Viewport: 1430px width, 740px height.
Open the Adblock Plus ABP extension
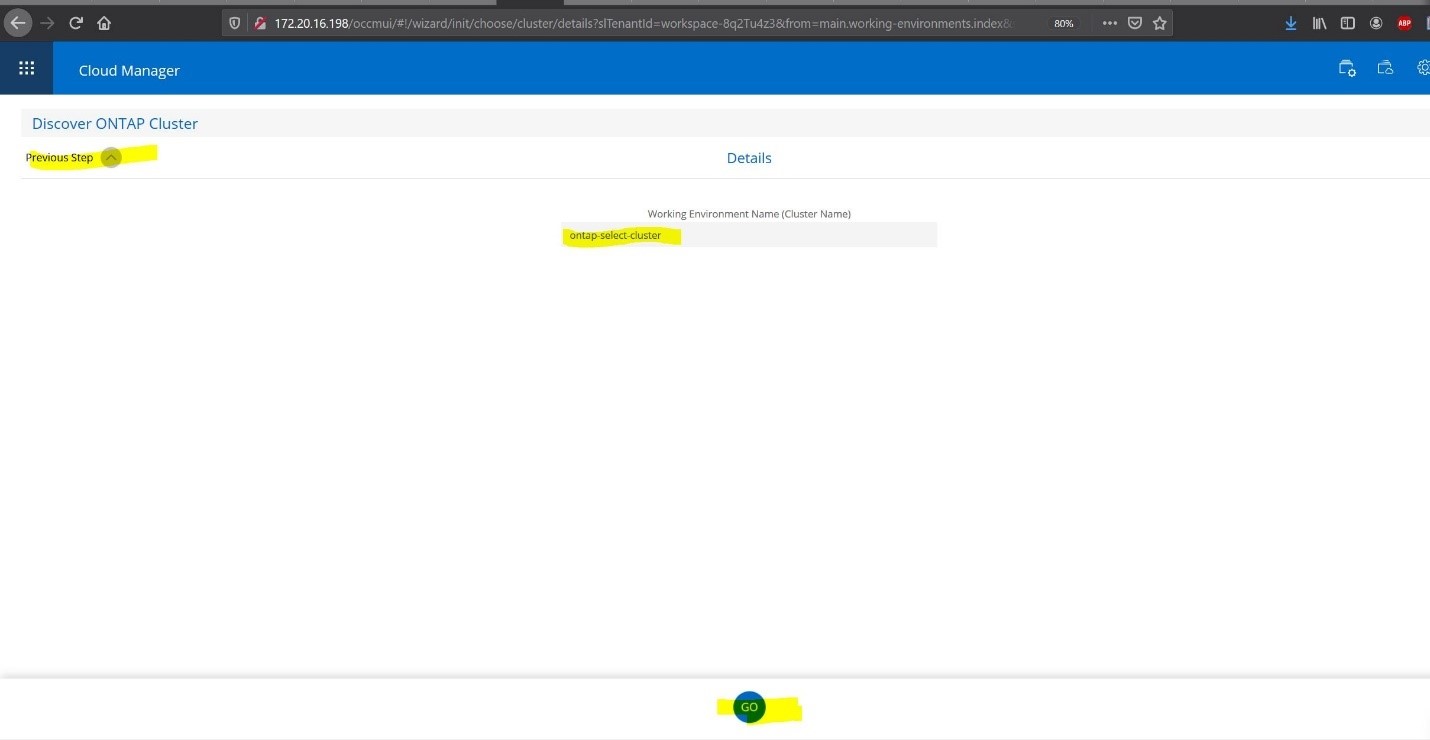click(1404, 22)
